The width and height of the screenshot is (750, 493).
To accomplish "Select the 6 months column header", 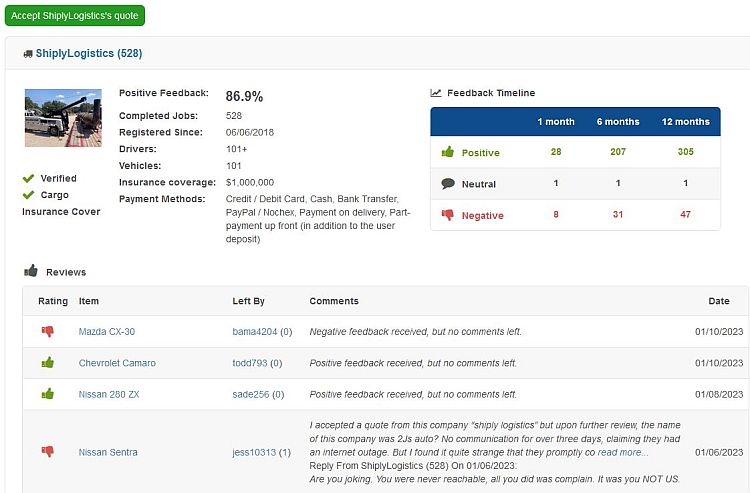I will pos(618,121).
